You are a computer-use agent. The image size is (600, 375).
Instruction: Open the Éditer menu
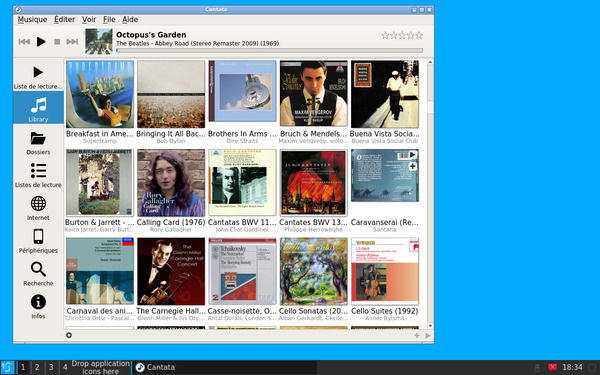click(64, 20)
